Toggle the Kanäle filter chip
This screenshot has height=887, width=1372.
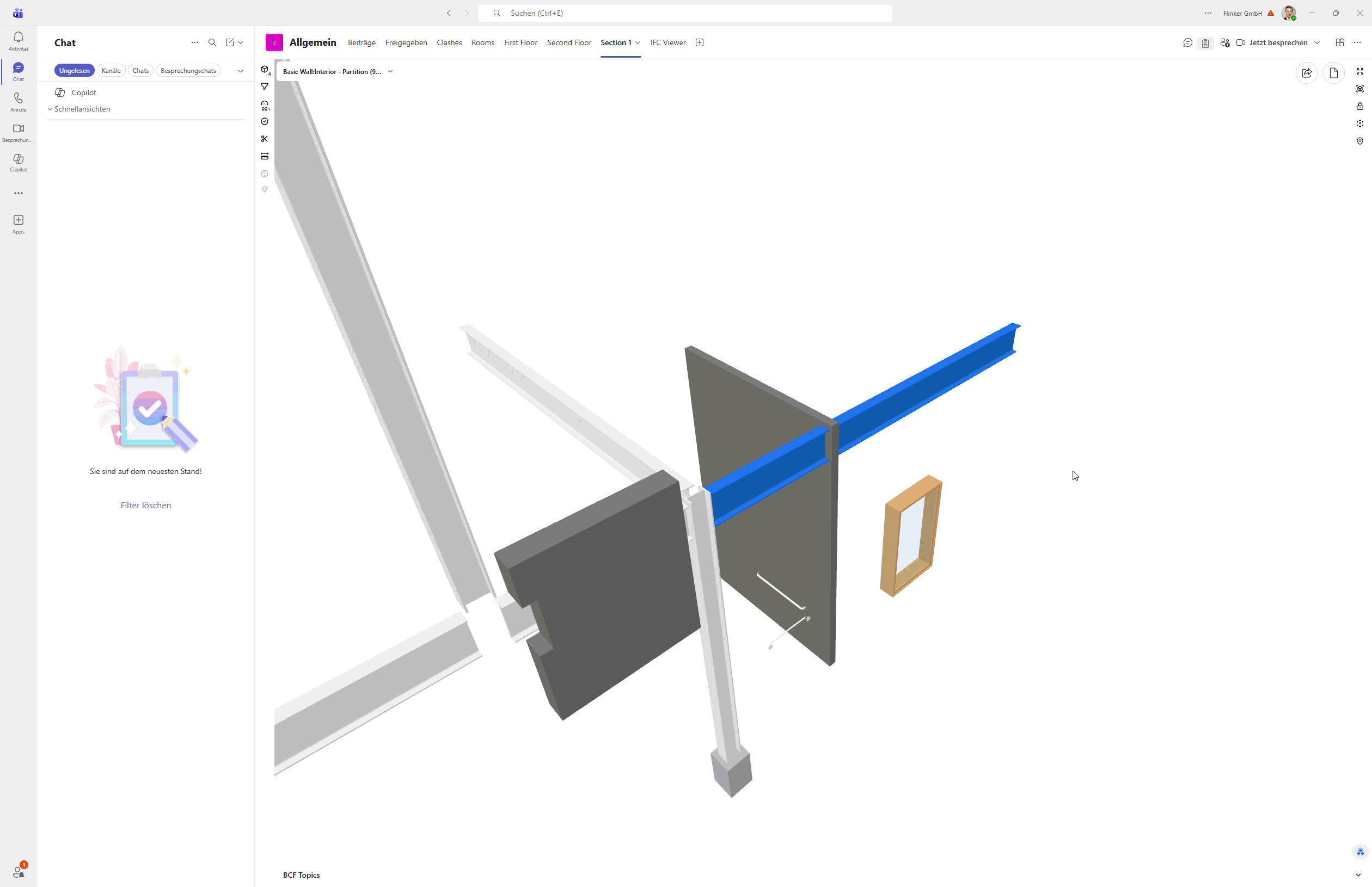[x=111, y=70]
